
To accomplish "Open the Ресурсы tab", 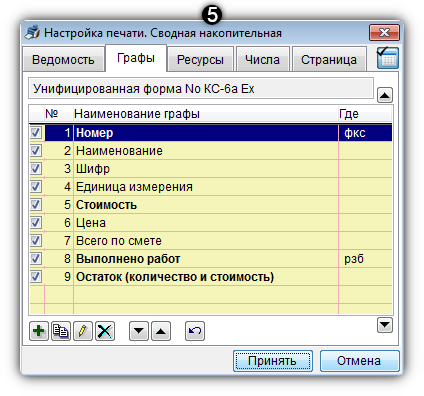I will [200, 60].
